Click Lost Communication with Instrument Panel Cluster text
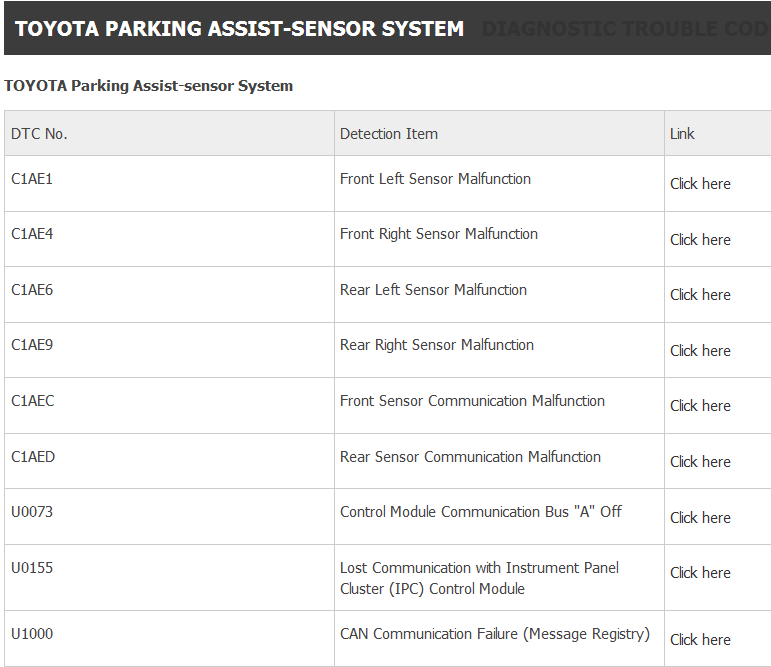Image resolution: width=771 pixels, height=667 pixels. (x=479, y=578)
